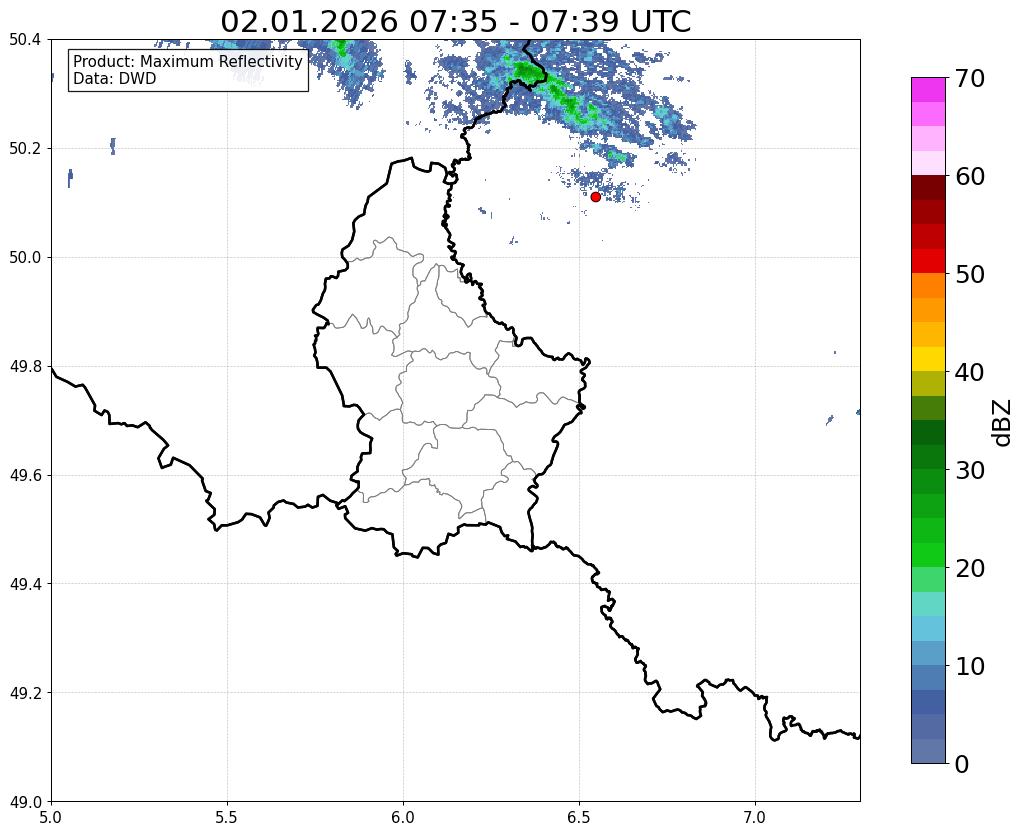Click longitude axis label 7.0
The height and width of the screenshot is (834, 1023).
[x=755, y=817]
